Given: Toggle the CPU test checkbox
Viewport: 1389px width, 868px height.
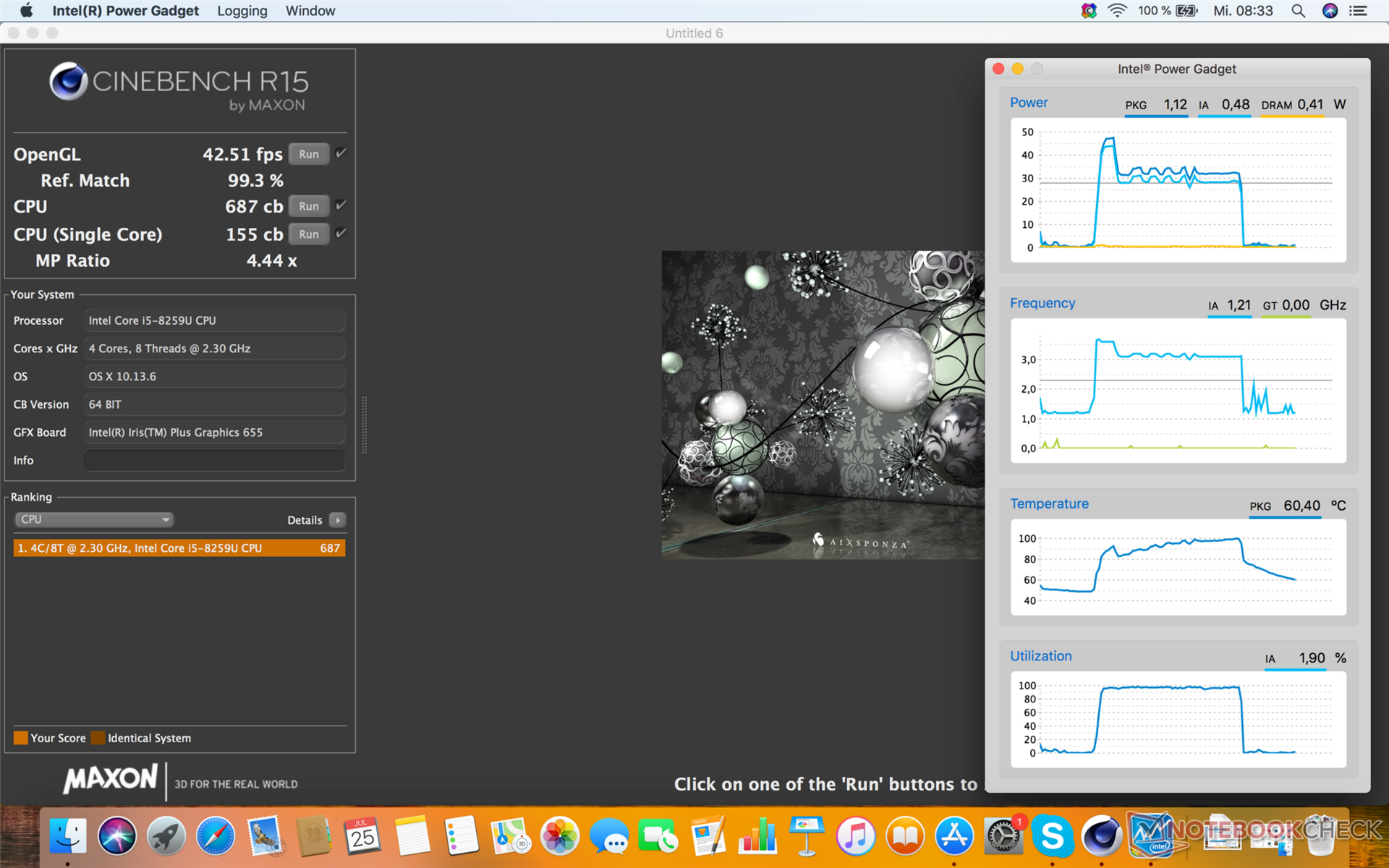Looking at the screenshot, I should pyautogui.click(x=341, y=205).
